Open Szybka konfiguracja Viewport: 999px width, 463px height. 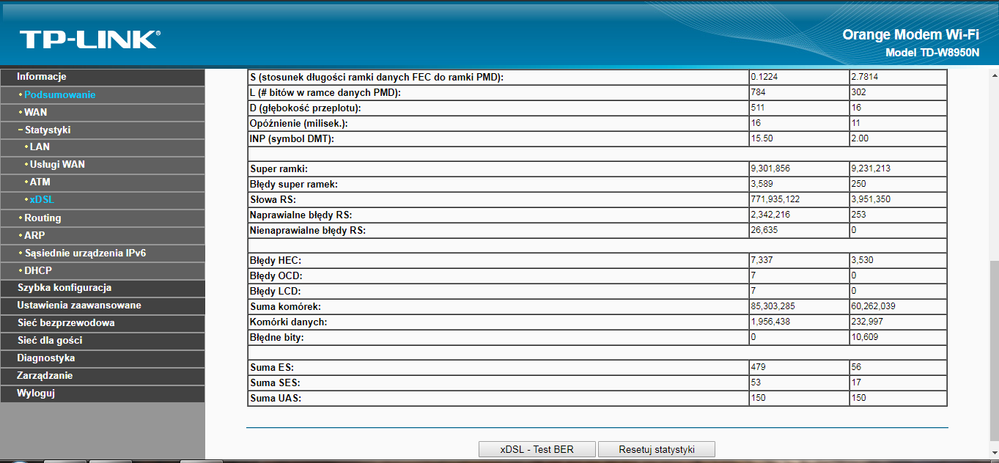[x=103, y=288]
